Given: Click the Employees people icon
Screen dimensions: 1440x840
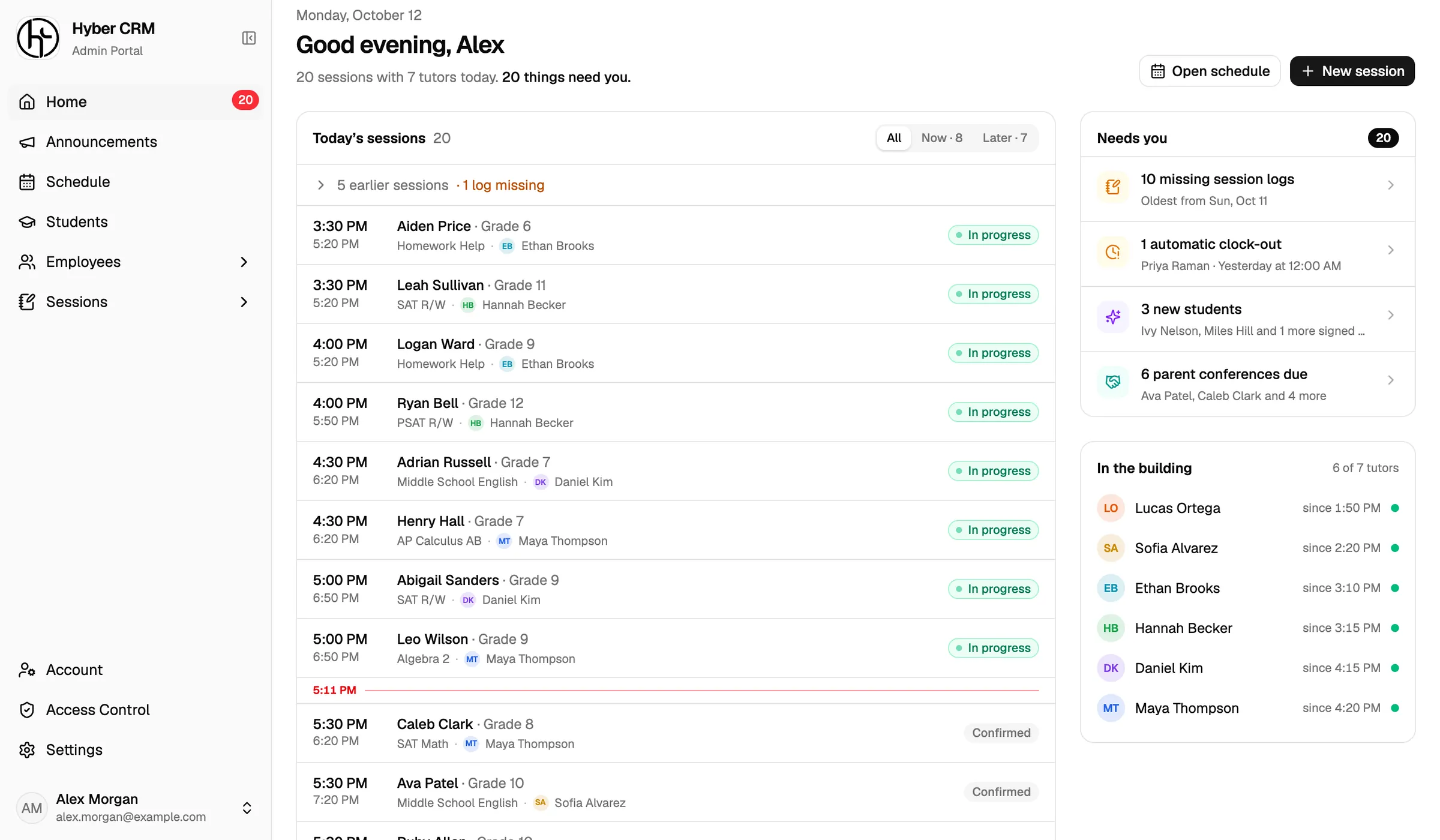Looking at the screenshot, I should (27, 262).
